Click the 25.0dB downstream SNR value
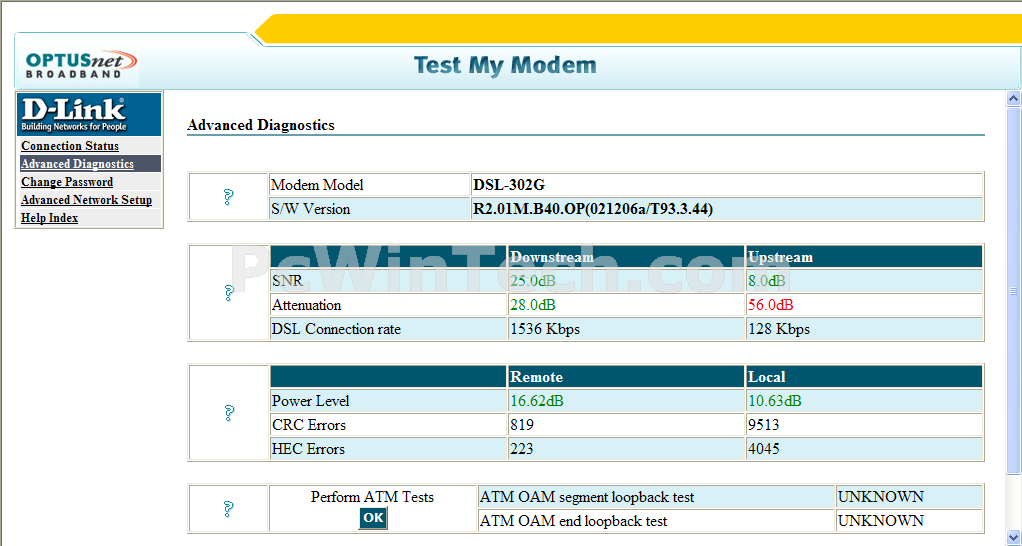Image resolution: width=1022 pixels, height=546 pixels. tap(533, 281)
